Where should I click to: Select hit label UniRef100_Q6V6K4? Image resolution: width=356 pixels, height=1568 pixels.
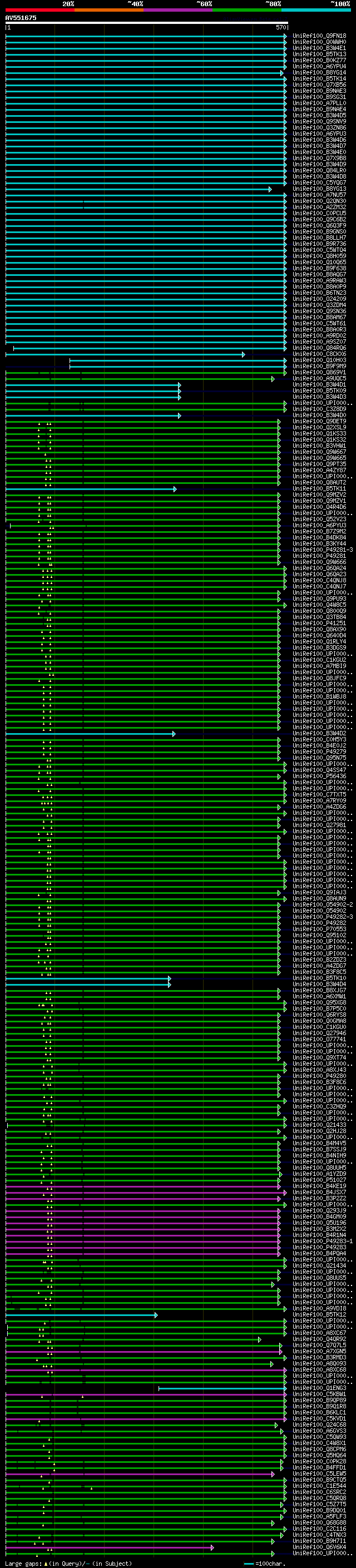tap(319, 1547)
